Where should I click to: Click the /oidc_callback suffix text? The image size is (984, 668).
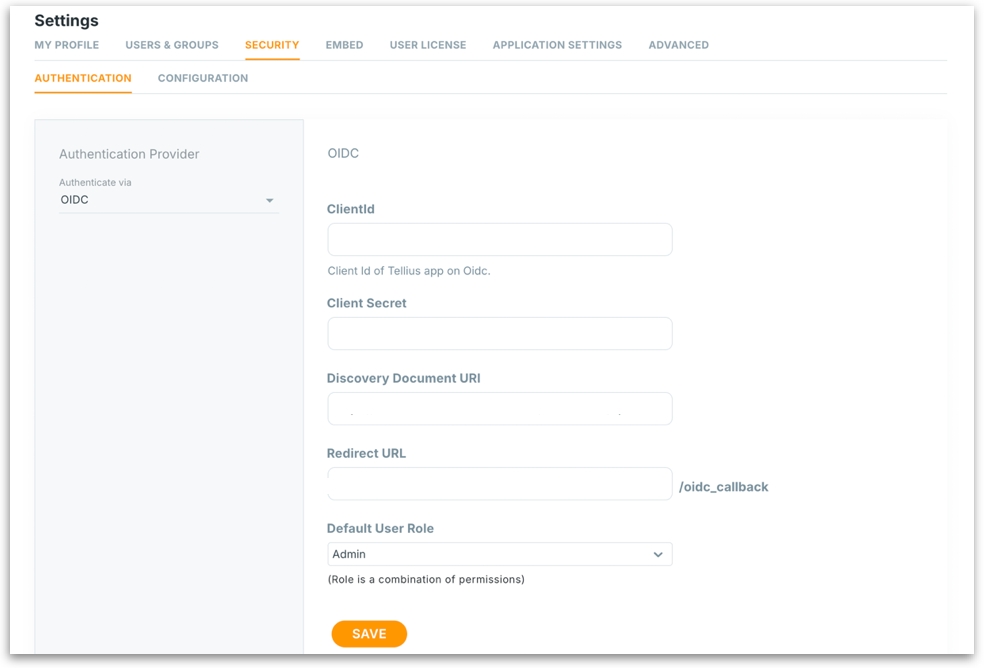723,487
